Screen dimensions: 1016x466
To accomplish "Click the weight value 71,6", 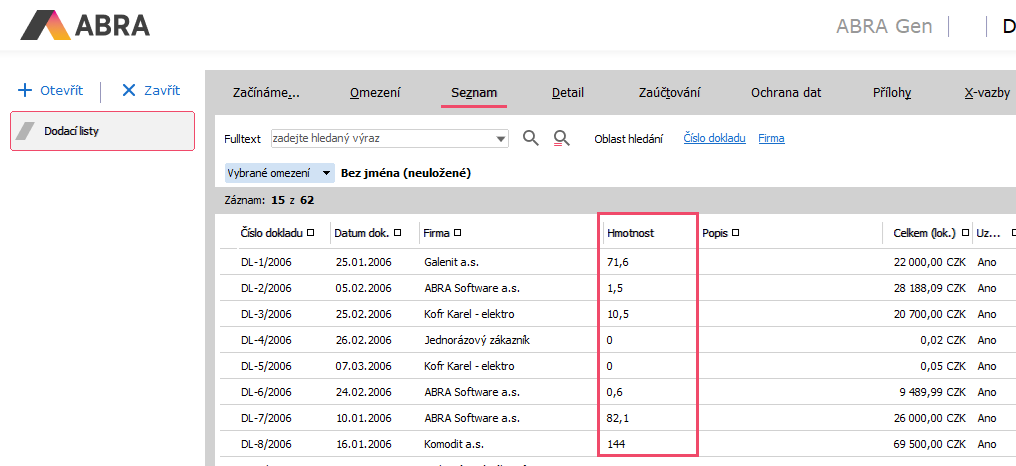I will tap(618, 262).
